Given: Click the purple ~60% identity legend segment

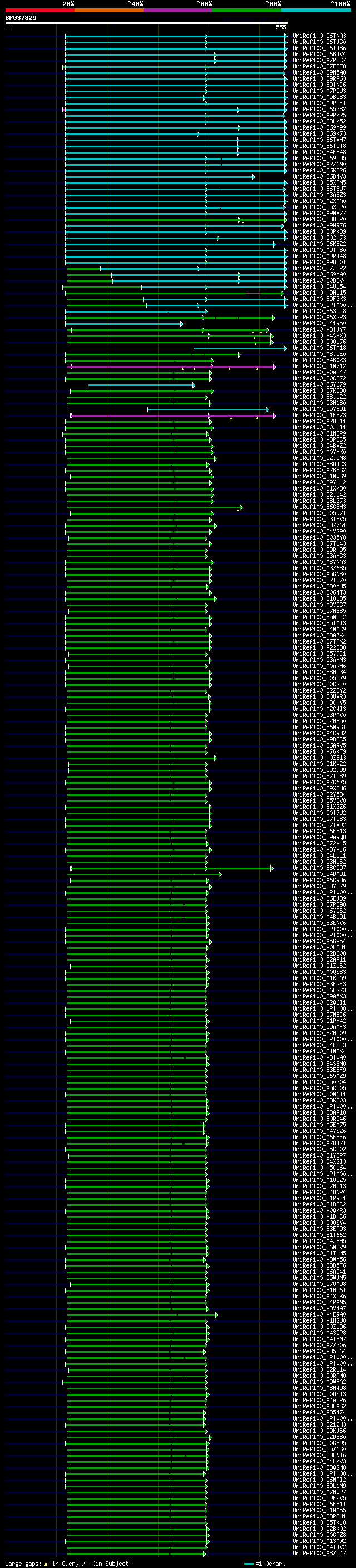Looking at the screenshot, I should [179, 10].
